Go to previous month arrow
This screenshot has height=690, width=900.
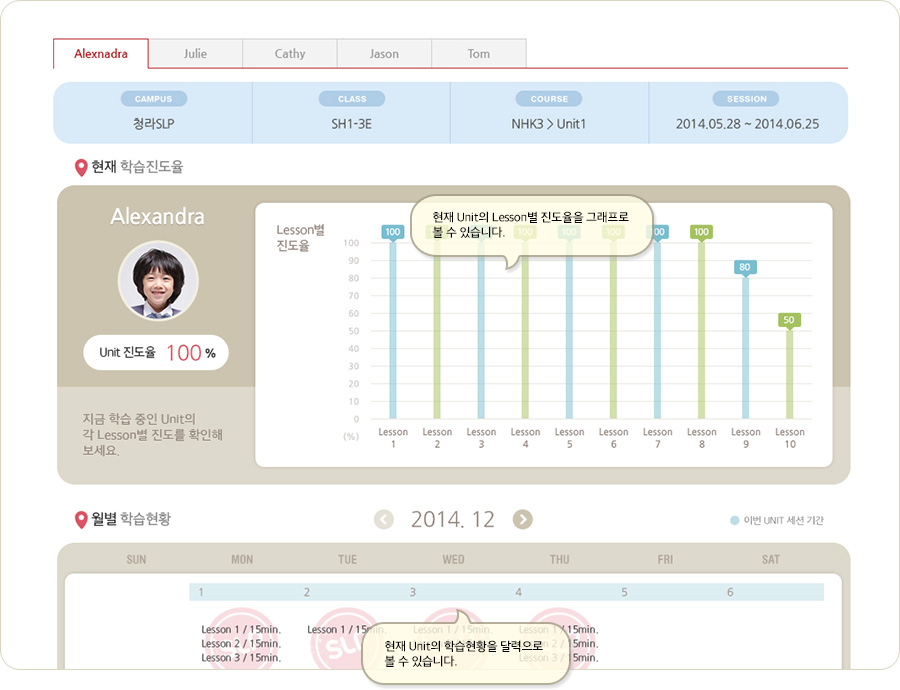pos(383,520)
